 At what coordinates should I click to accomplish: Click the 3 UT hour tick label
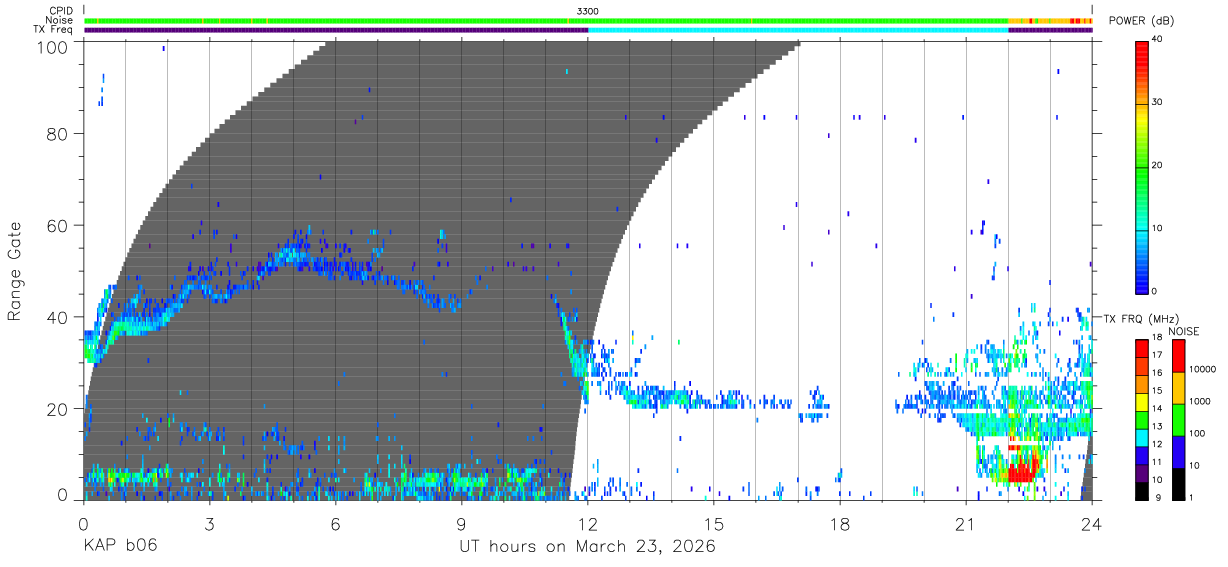tap(209, 525)
